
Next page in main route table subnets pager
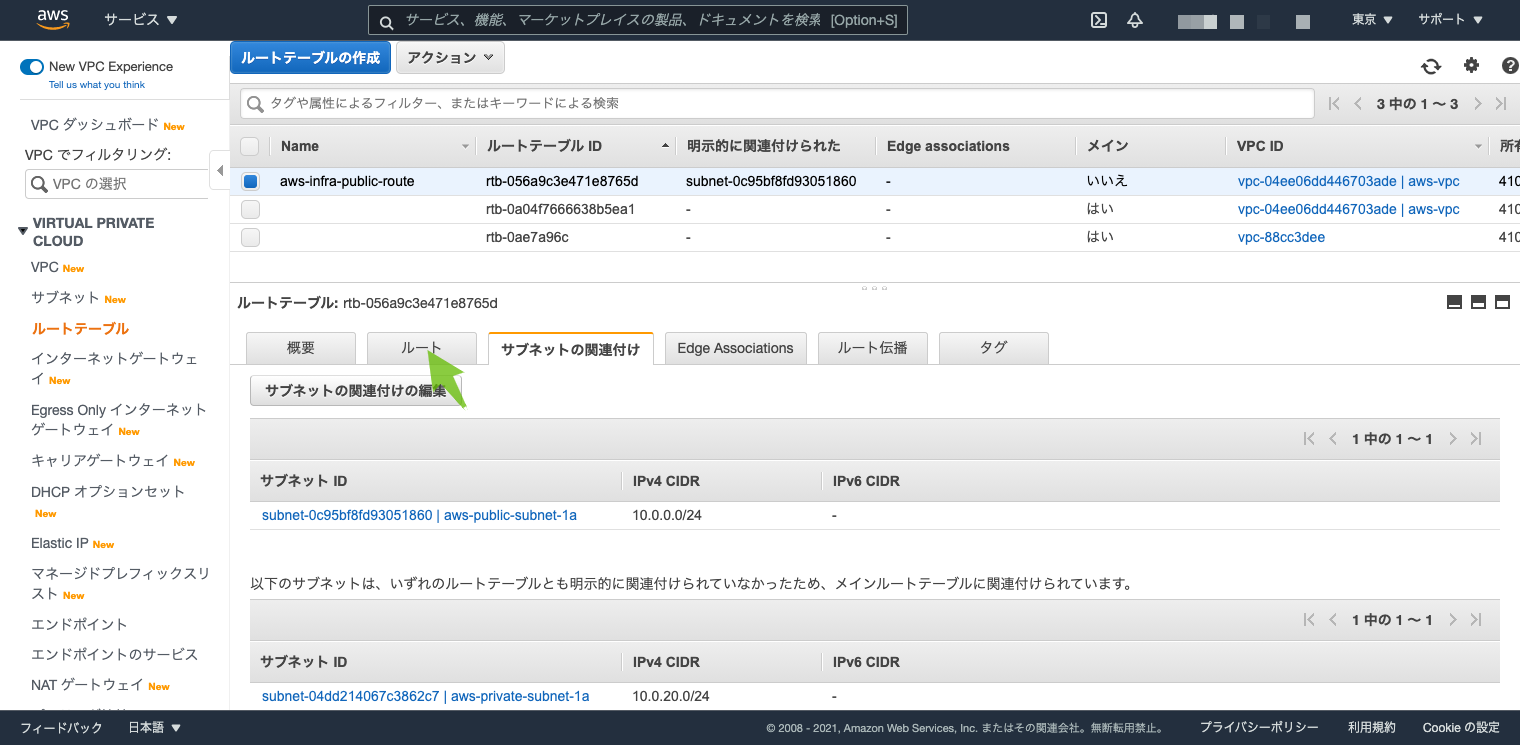click(x=1453, y=620)
